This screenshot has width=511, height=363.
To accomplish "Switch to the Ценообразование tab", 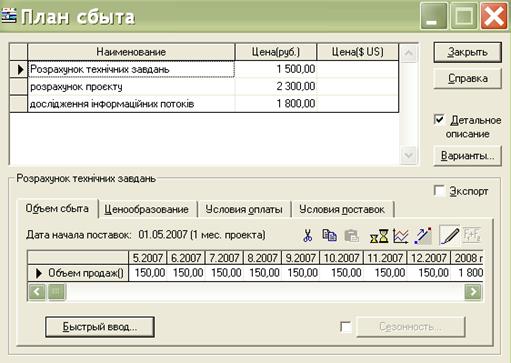I will pos(146,210).
